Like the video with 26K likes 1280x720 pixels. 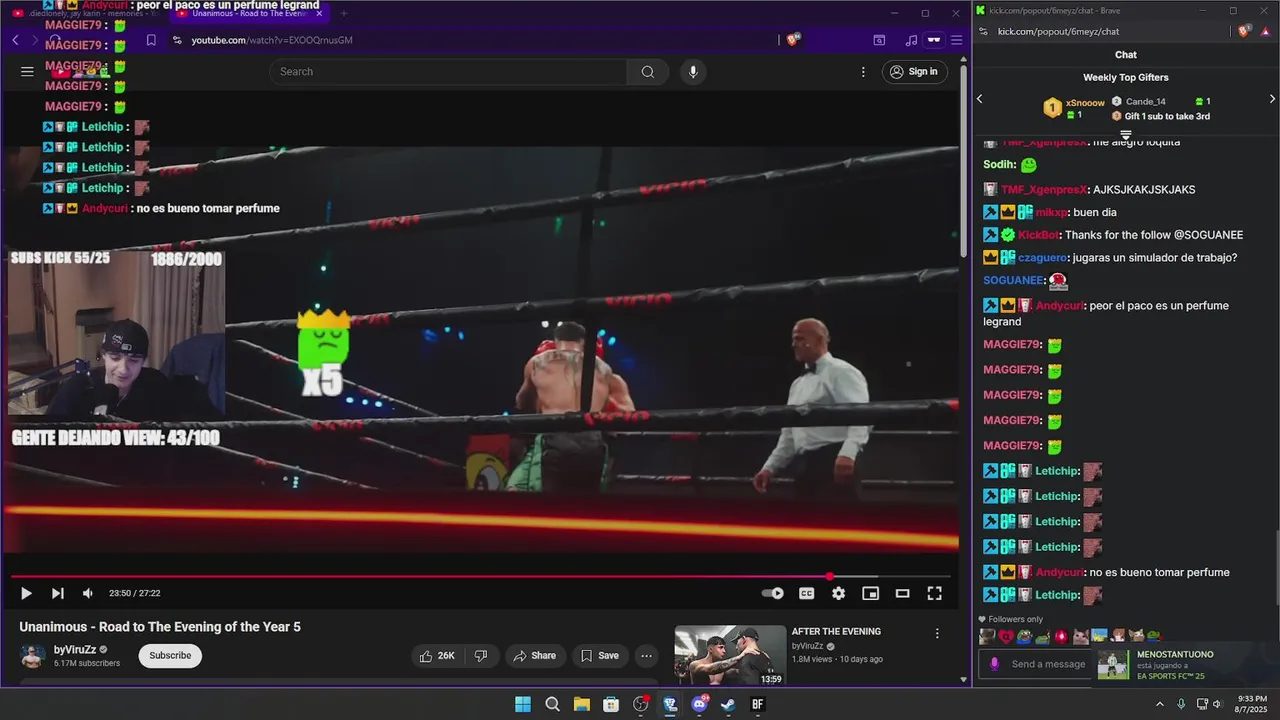pyautogui.click(x=437, y=656)
